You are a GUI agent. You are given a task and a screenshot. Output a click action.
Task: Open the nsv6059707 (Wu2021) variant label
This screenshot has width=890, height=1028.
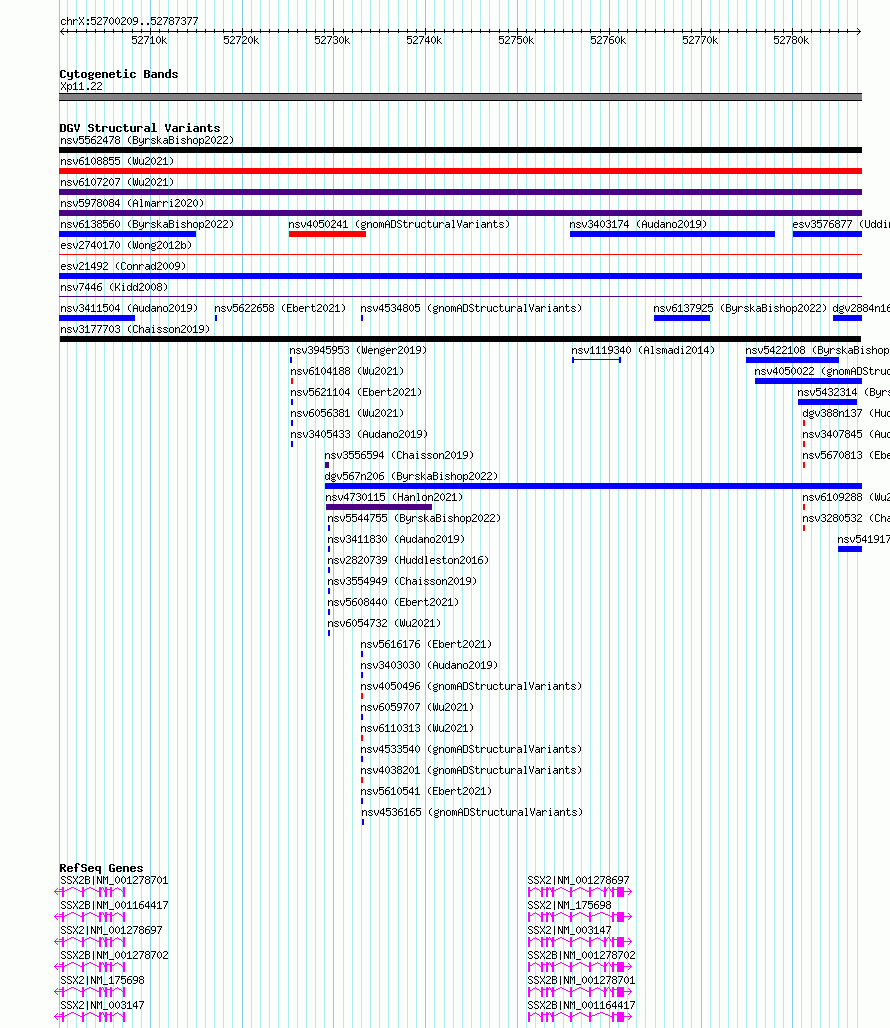[417, 707]
